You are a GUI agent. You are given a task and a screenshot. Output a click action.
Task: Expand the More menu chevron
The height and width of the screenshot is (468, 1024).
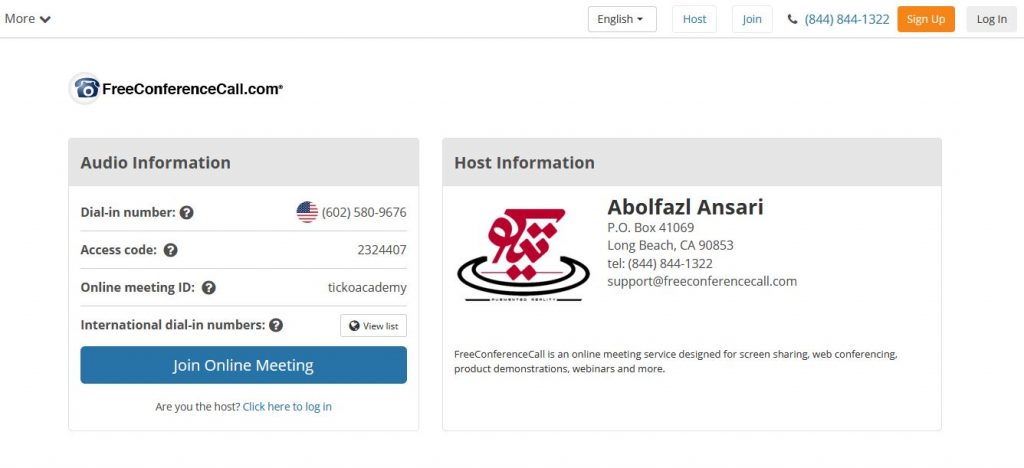tap(44, 19)
